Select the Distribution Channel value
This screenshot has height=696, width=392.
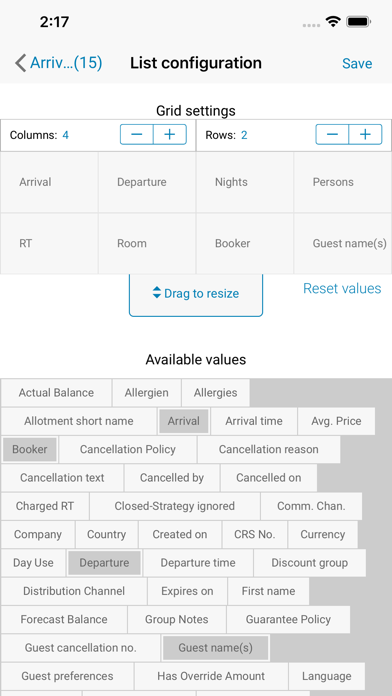[74, 591]
